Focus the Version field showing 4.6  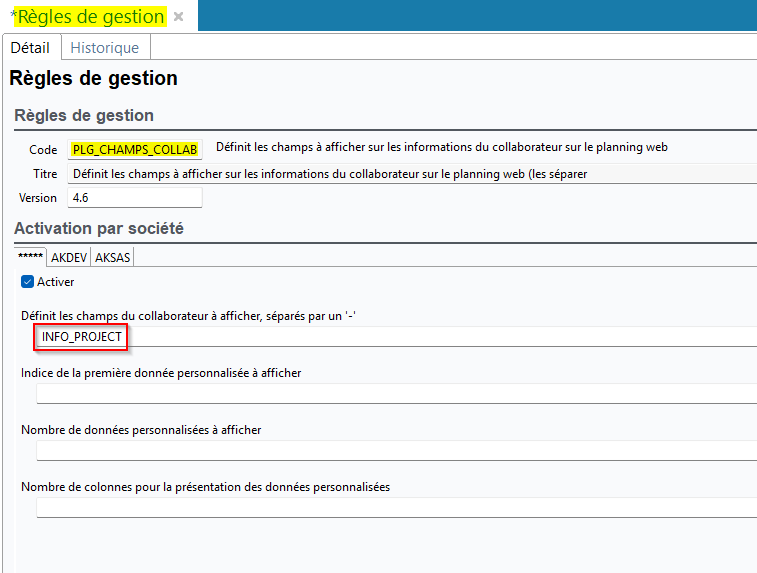tap(134, 198)
